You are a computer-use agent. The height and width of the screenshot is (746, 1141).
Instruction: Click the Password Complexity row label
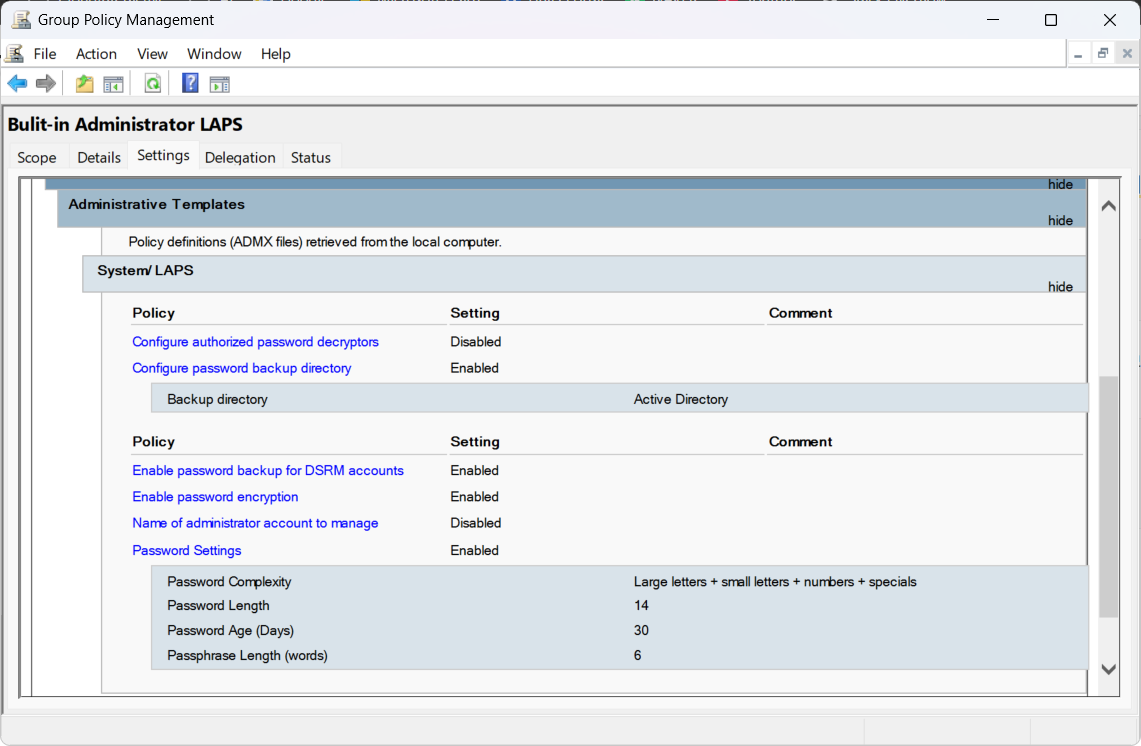(229, 582)
